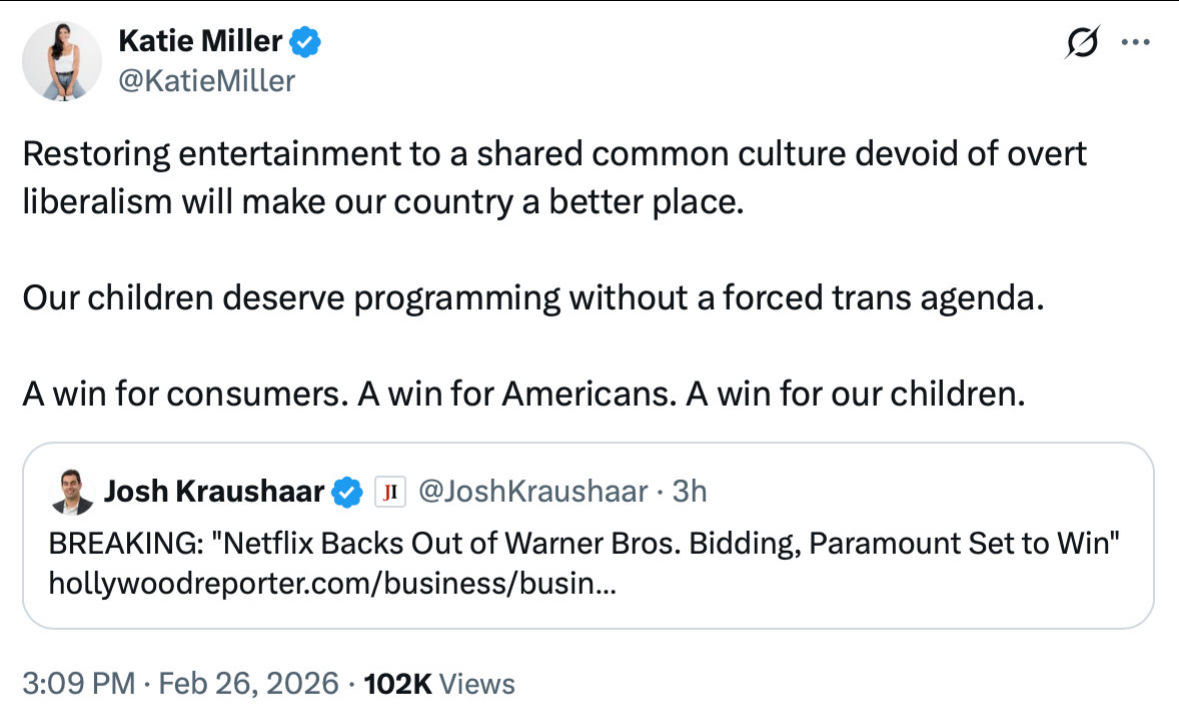Click the JI affiliation badge icon

click(x=388, y=491)
